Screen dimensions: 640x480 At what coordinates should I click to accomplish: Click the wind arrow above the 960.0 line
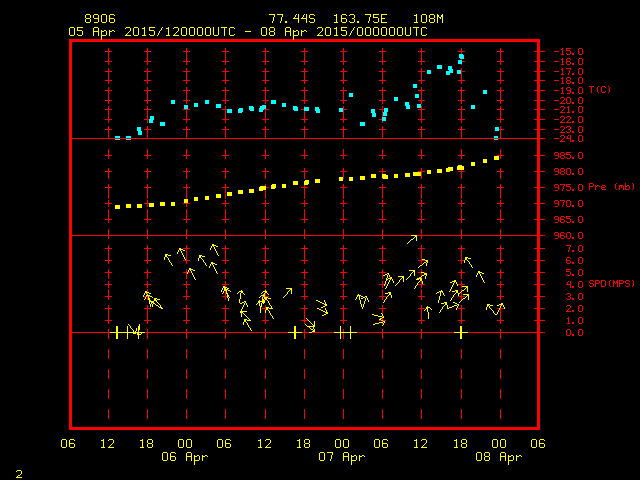coord(412,240)
